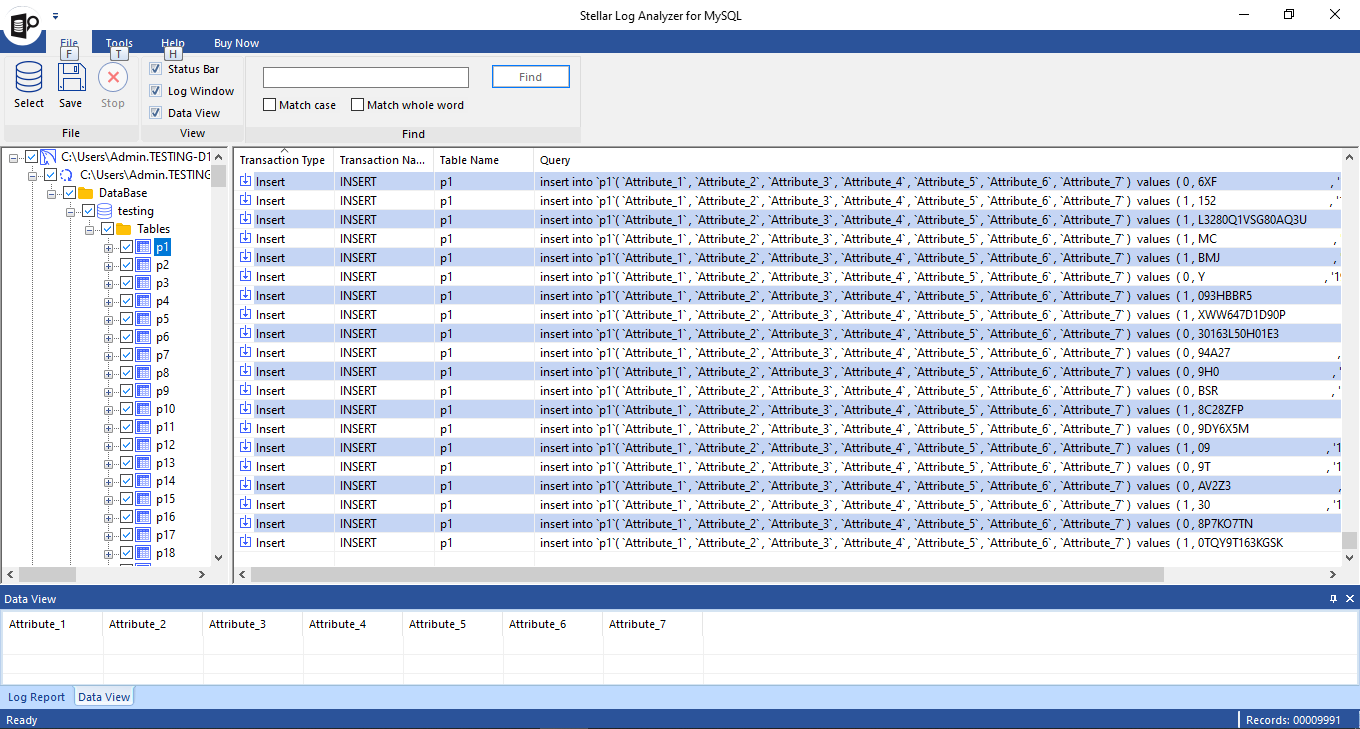Select the row with 30163L50H01E3 value

[x=787, y=333]
